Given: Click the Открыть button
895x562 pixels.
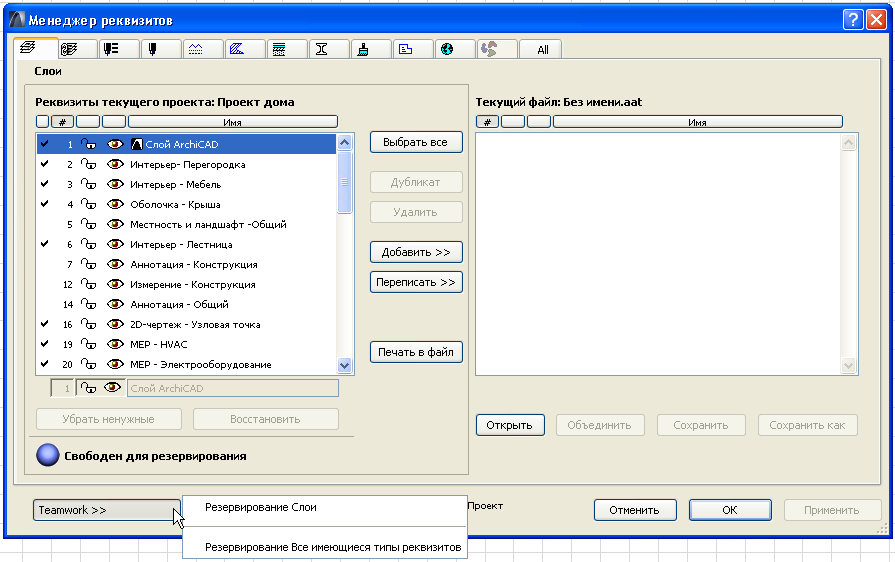Looking at the screenshot, I should (x=510, y=425).
